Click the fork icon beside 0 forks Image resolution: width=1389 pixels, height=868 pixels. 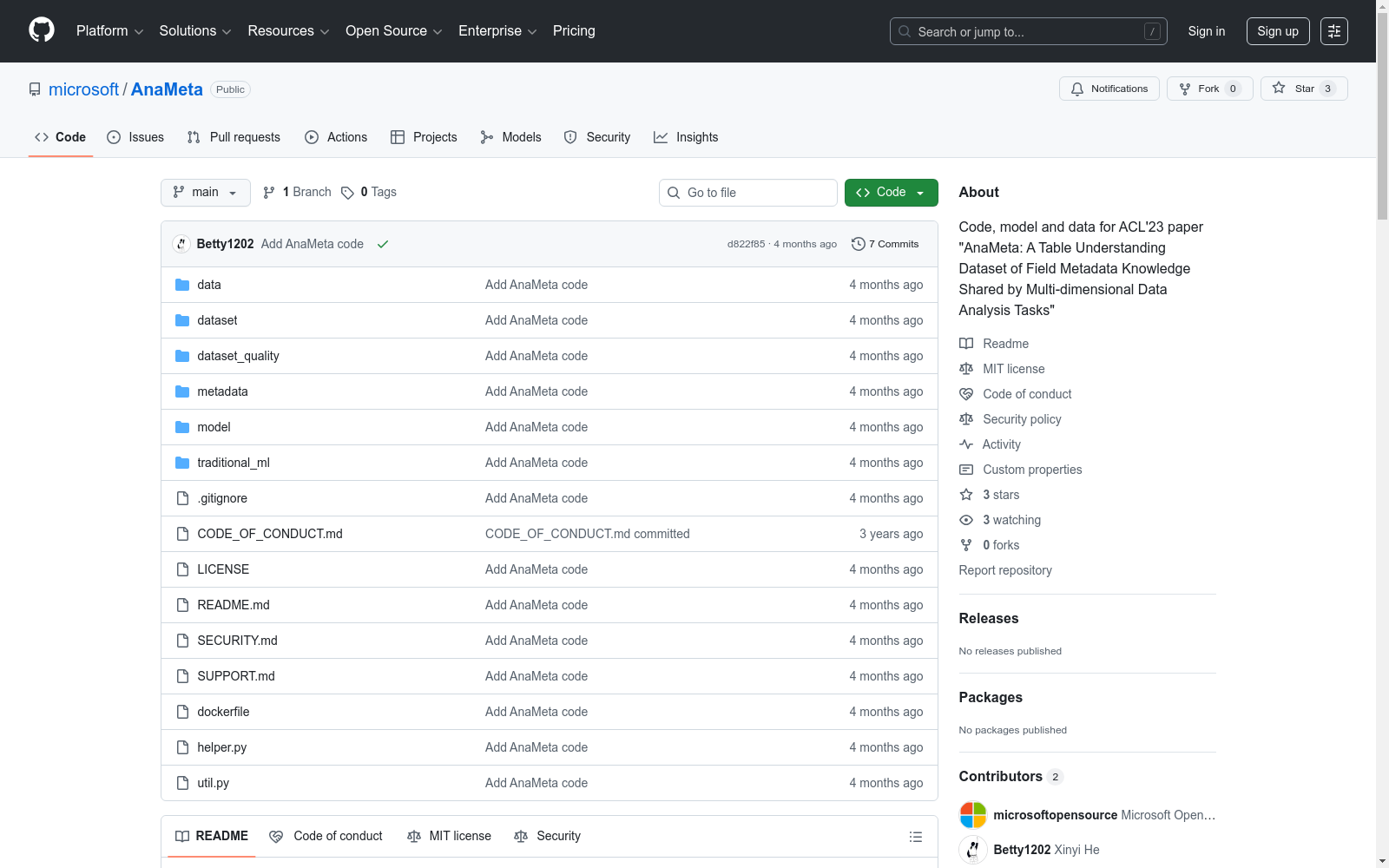(x=966, y=545)
